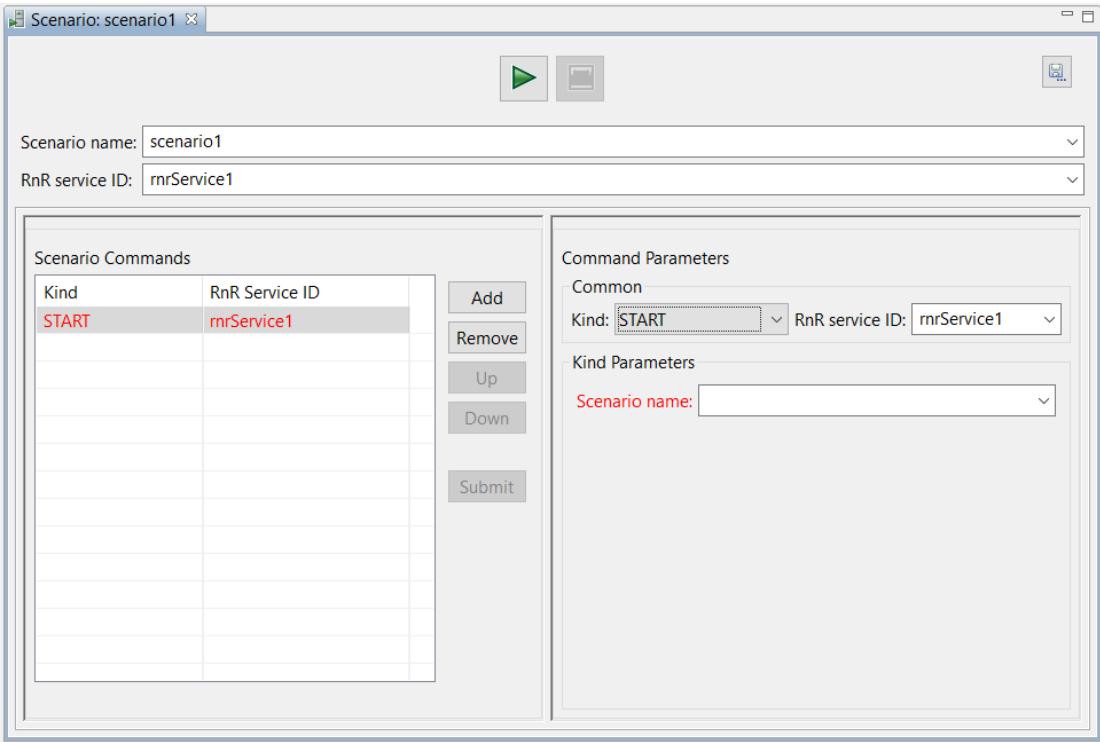Open Kind Parameters Scenario name dropdown
Viewport: 1100px width, 742px height.
[876, 400]
